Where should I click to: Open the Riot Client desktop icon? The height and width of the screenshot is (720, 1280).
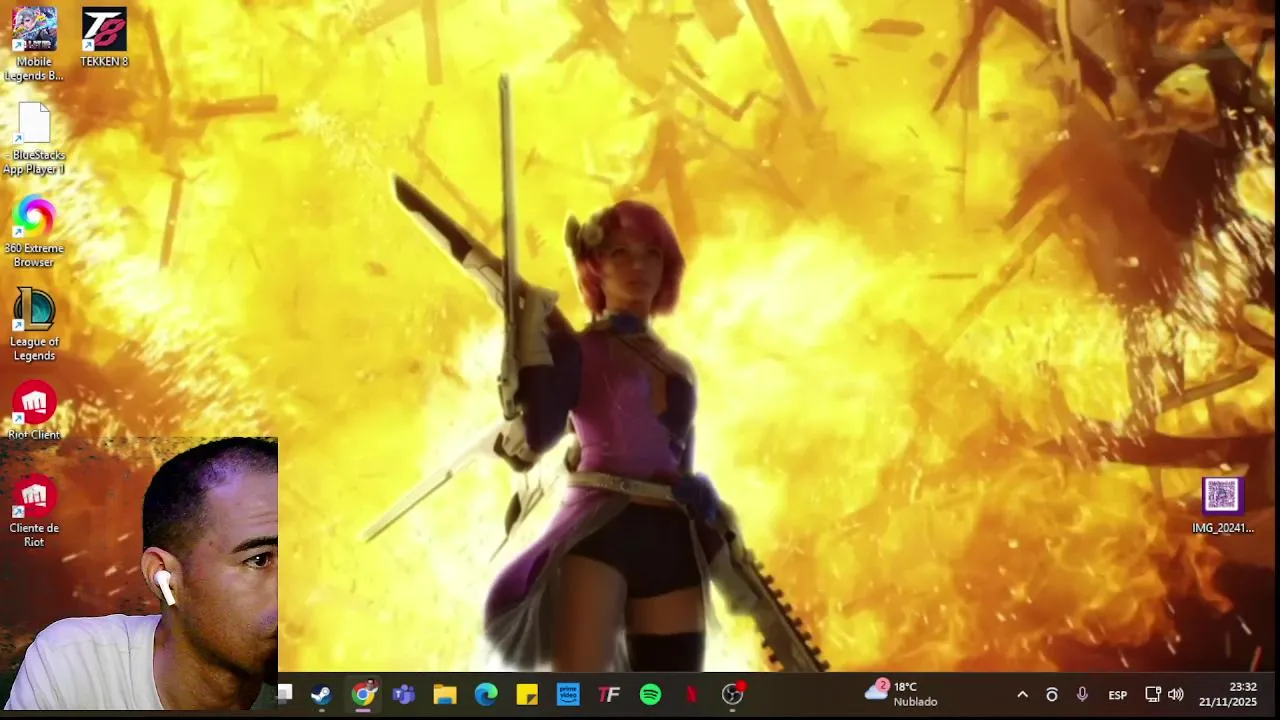coord(34,411)
